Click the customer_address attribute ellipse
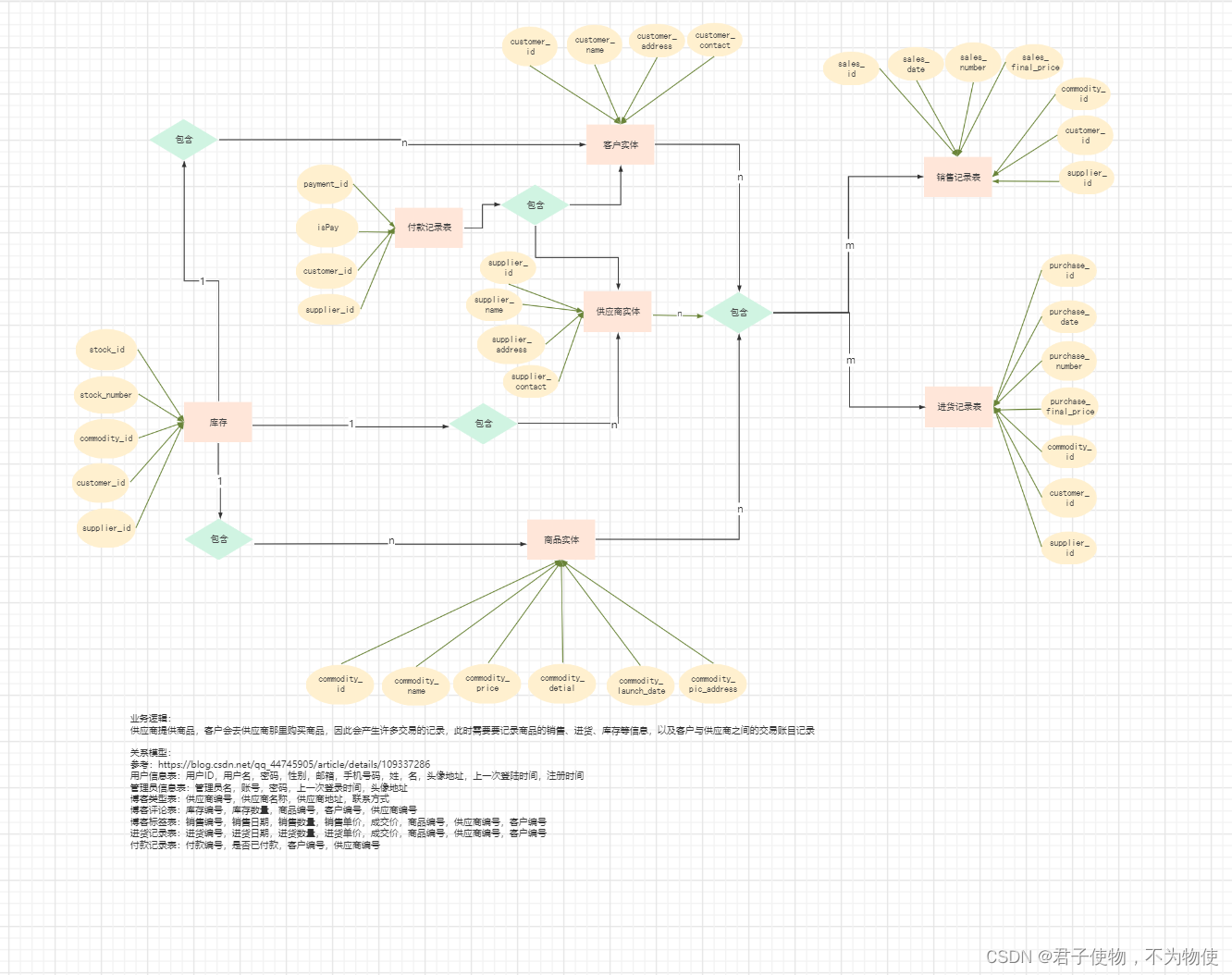Viewport: 1232px width, 975px height. (x=656, y=41)
